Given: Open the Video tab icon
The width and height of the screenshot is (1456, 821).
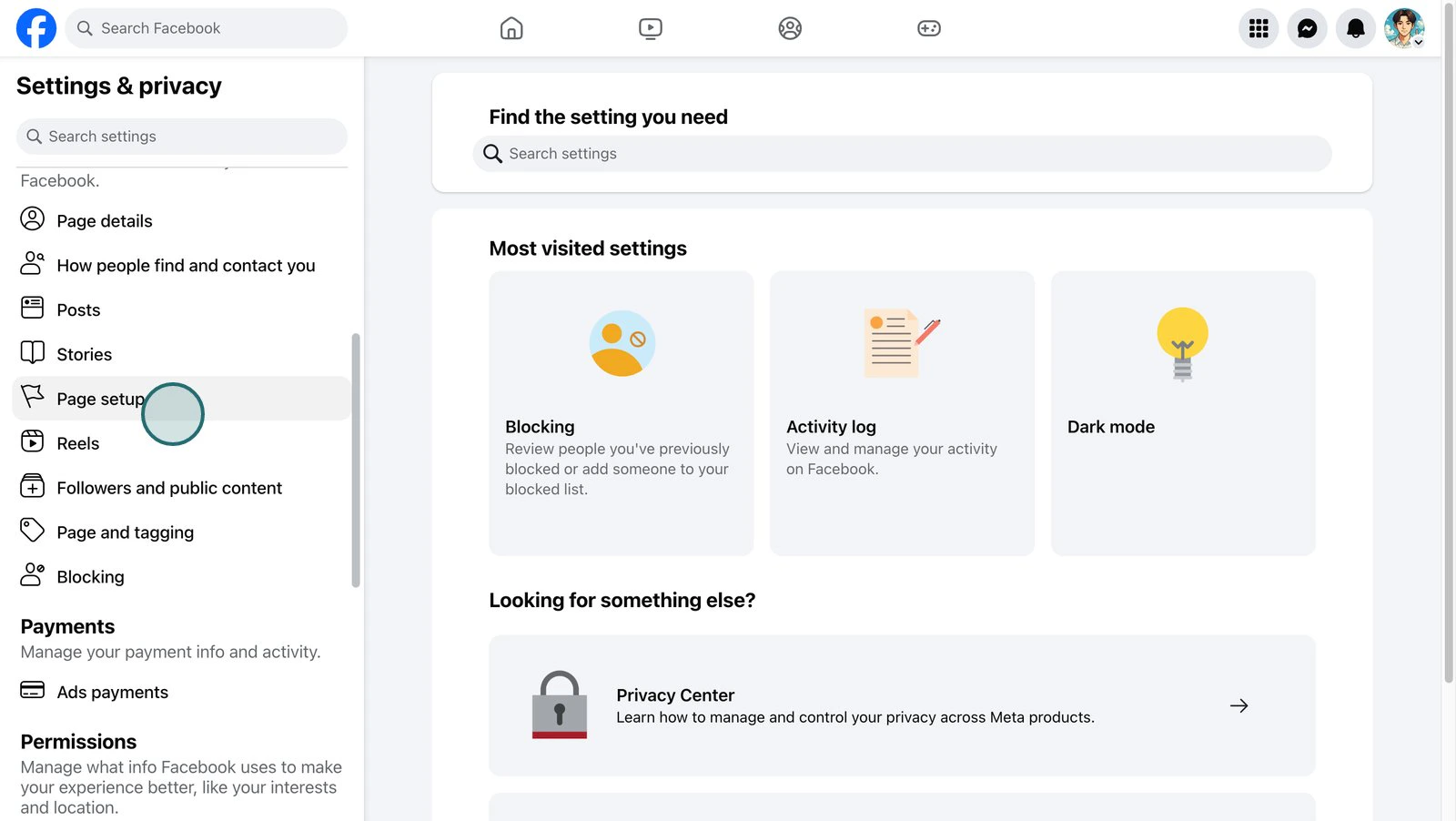Looking at the screenshot, I should pos(651,28).
